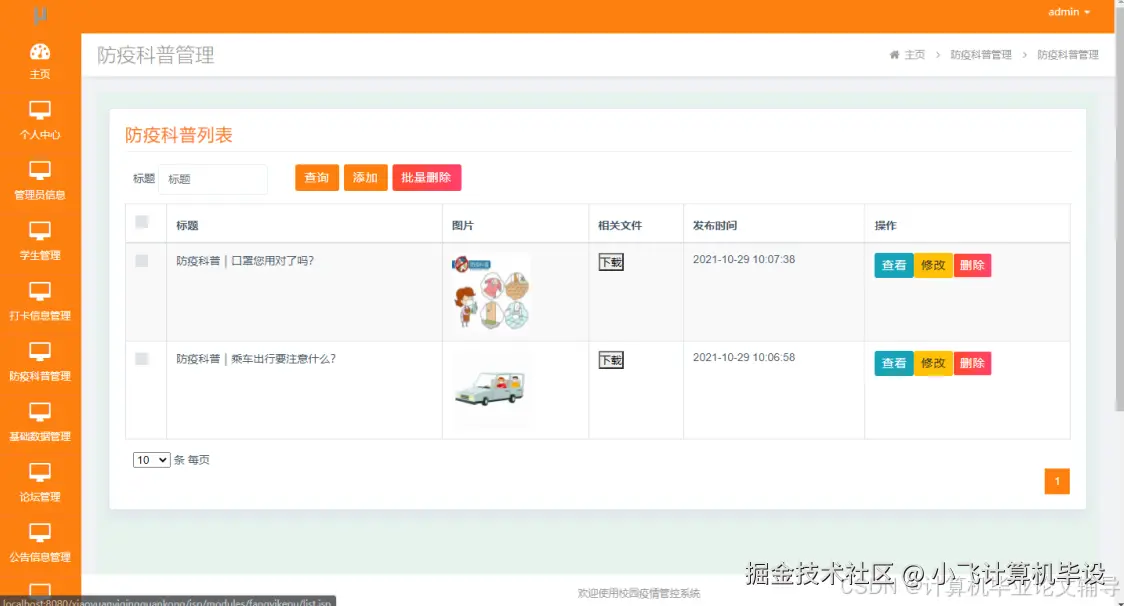Click 删除 for the 乘车出行 article row

[972, 364]
